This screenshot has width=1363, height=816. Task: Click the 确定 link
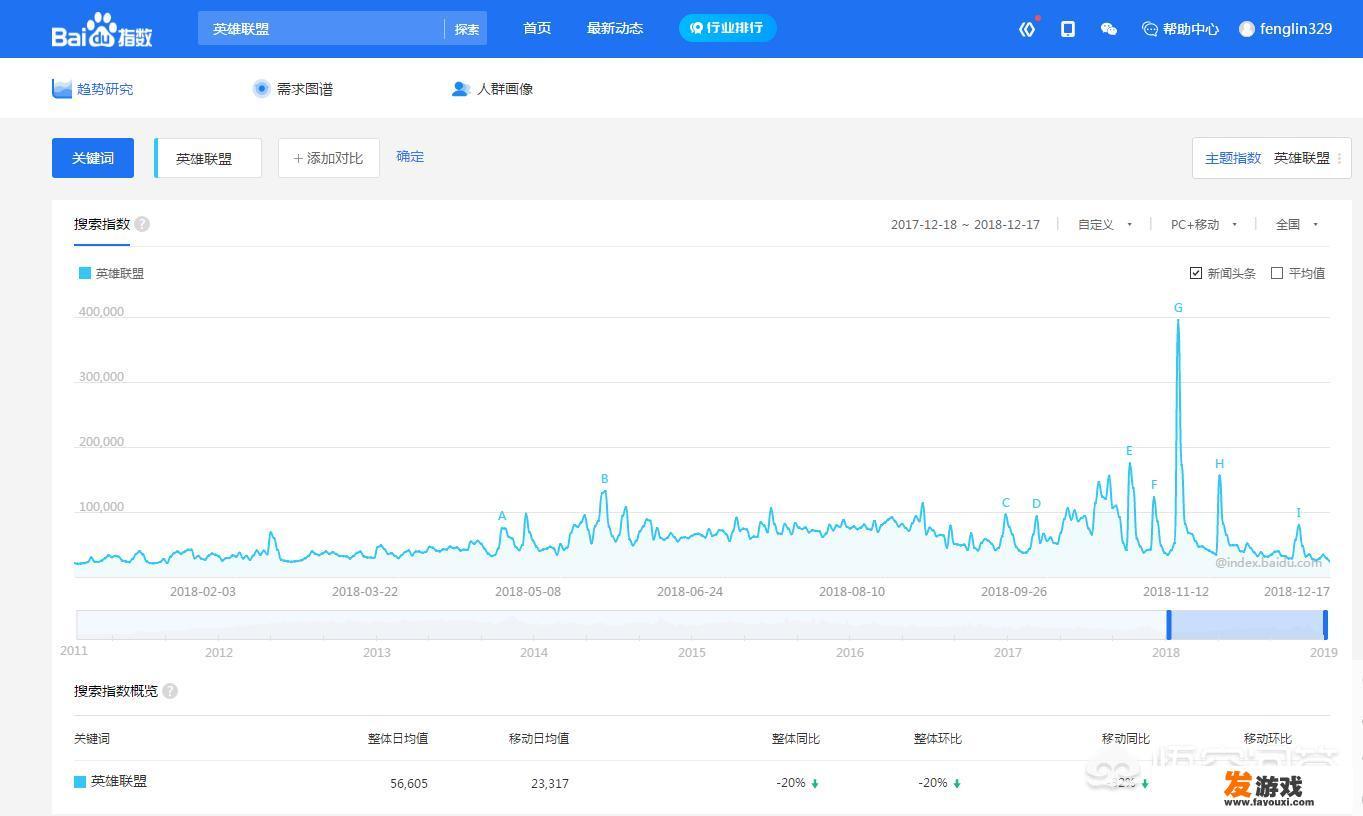pyautogui.click(x=410, y=157)
